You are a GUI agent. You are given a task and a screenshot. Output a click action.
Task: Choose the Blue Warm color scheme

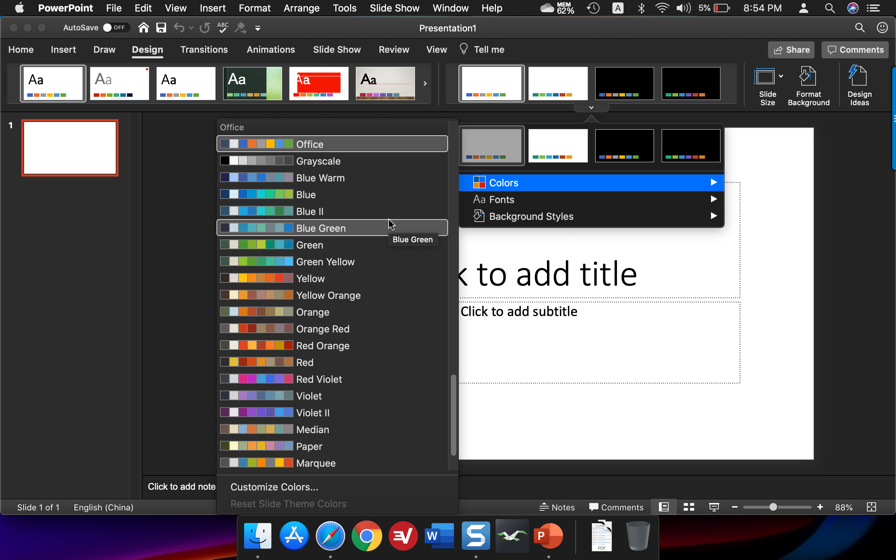(x=332, y=178)
